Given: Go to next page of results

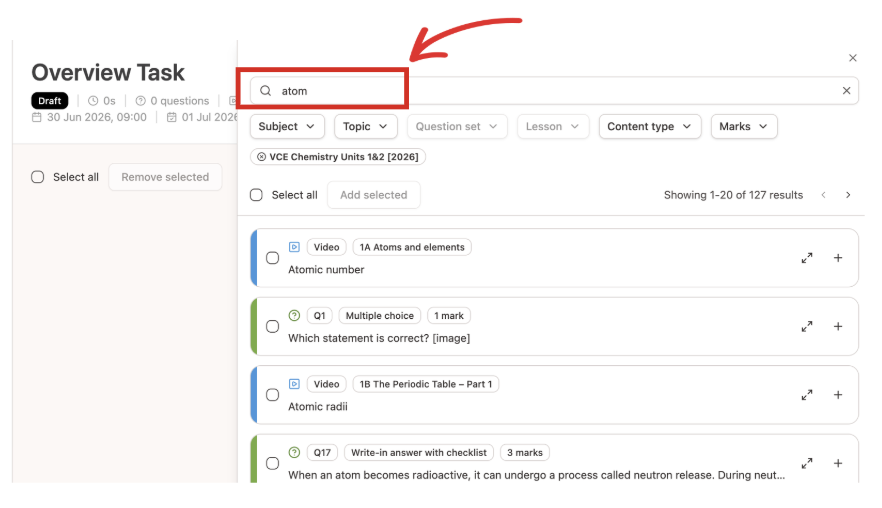Looking at the screenshot, I should [x=848, y=195].
